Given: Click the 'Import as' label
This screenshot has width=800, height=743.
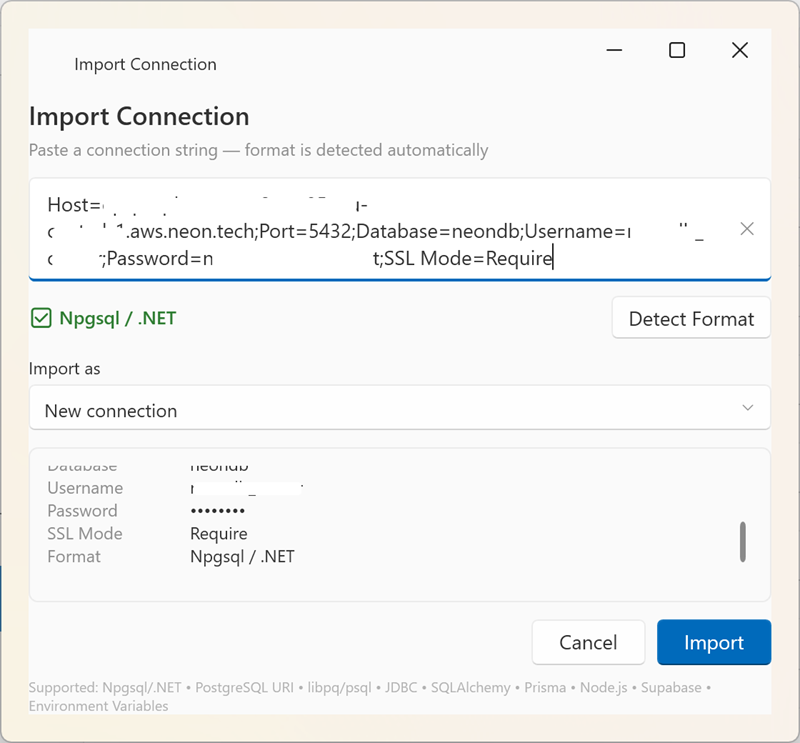Looking at the screenshot, I should tap(64, 368).
